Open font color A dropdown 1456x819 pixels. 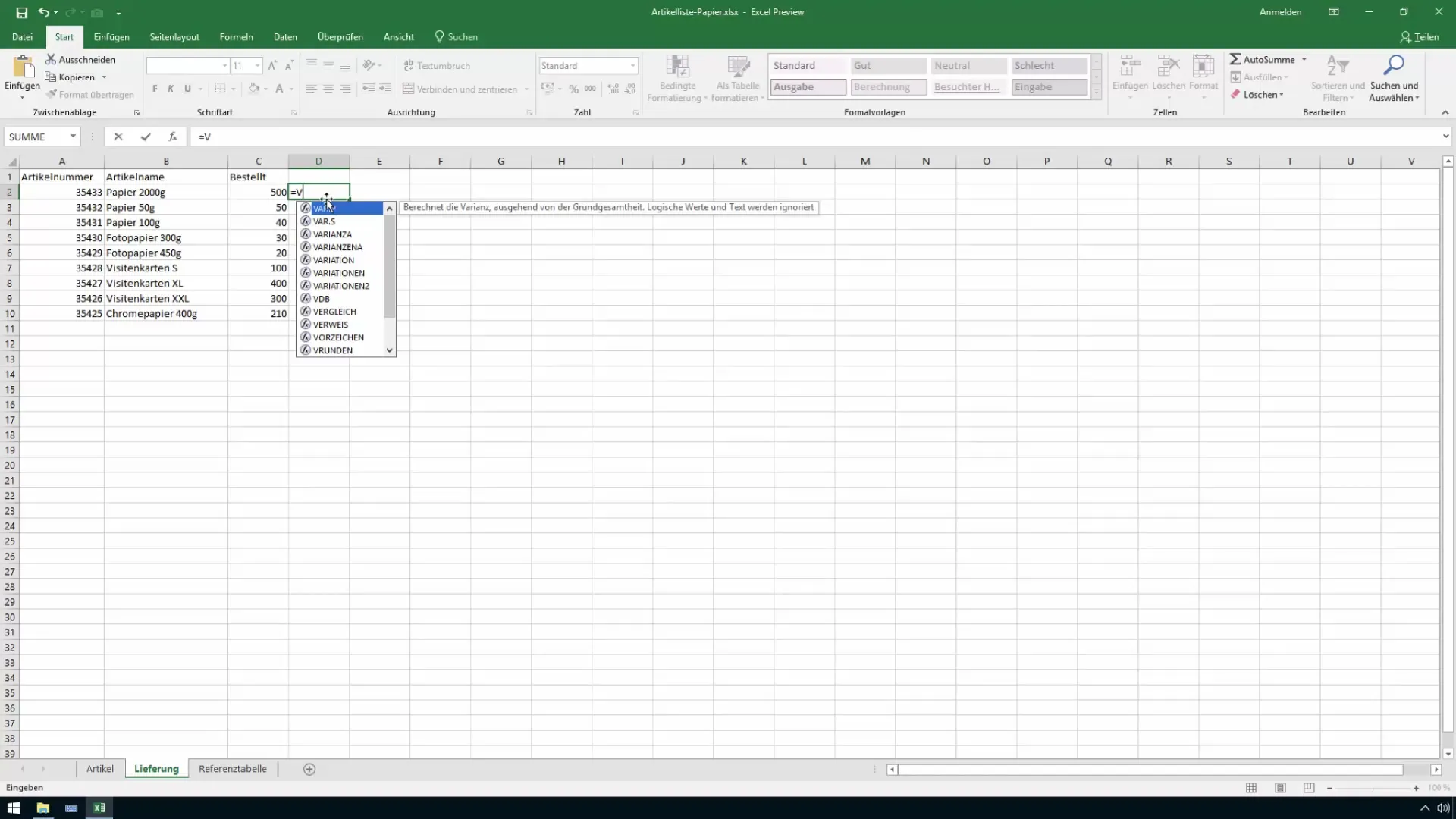pos(291,89)
